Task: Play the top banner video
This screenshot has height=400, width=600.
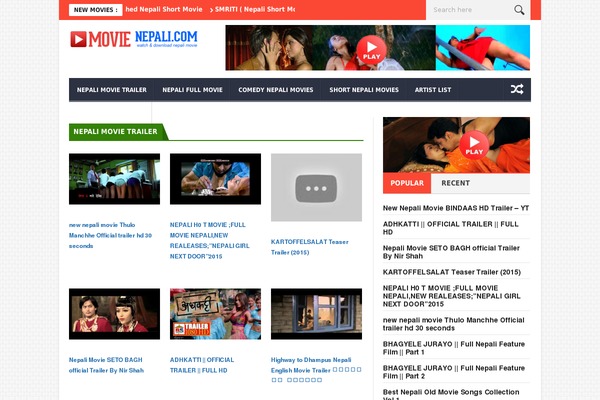Action: [x=371, y=49]
